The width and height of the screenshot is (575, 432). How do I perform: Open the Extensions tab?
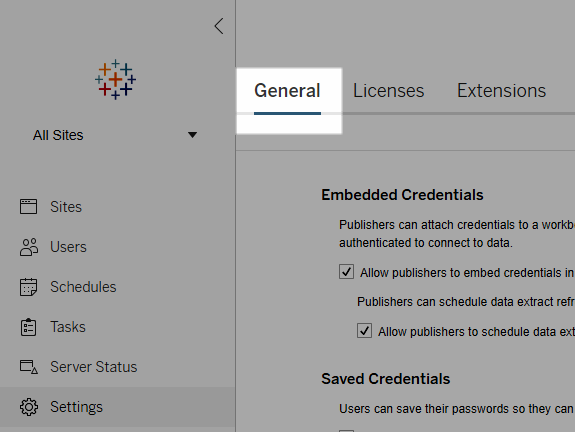pyautogui.click(x=501, y=91)
